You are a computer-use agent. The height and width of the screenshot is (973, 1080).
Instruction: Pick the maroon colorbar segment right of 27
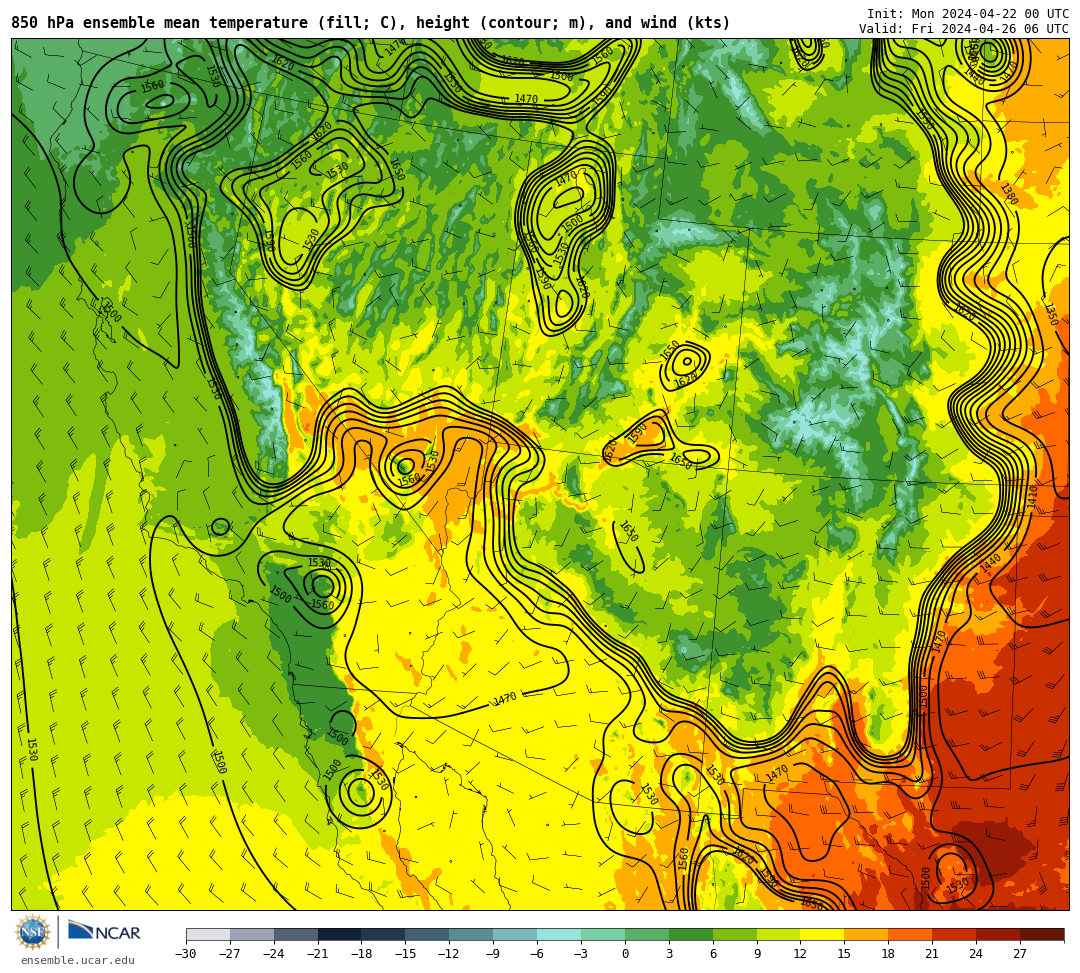(x=1043, y=934)
